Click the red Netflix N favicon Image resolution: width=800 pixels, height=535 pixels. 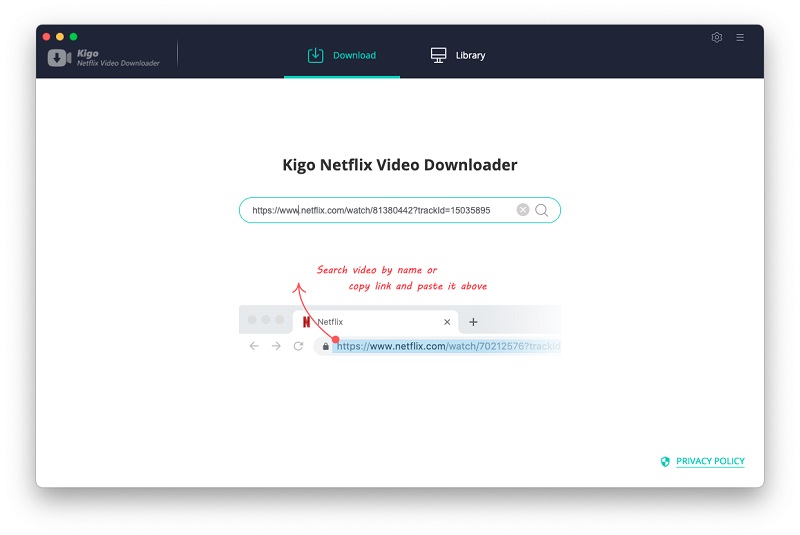point(306,322)
